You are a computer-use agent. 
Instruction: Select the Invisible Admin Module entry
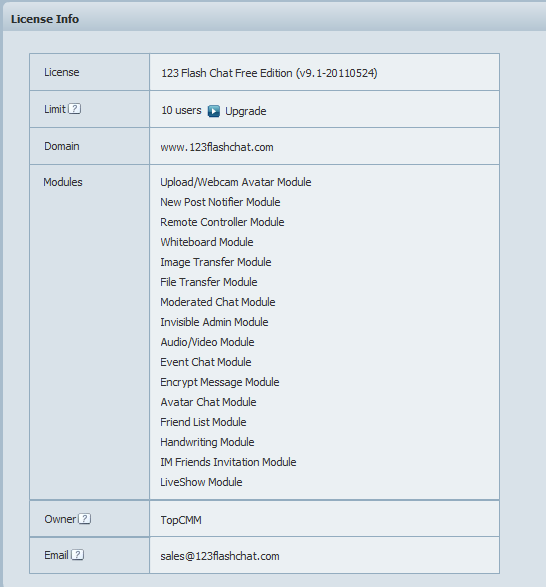pyautogui.click(x=214, y=322)
